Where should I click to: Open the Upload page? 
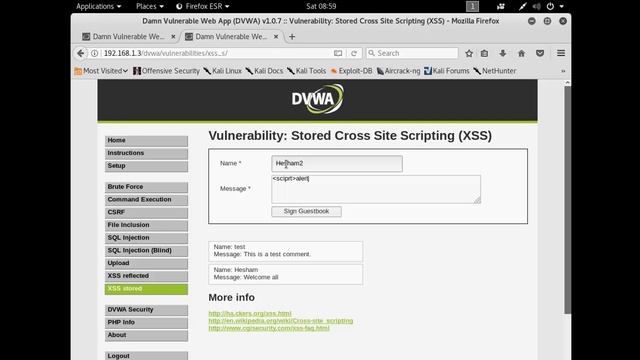[146, 263]
